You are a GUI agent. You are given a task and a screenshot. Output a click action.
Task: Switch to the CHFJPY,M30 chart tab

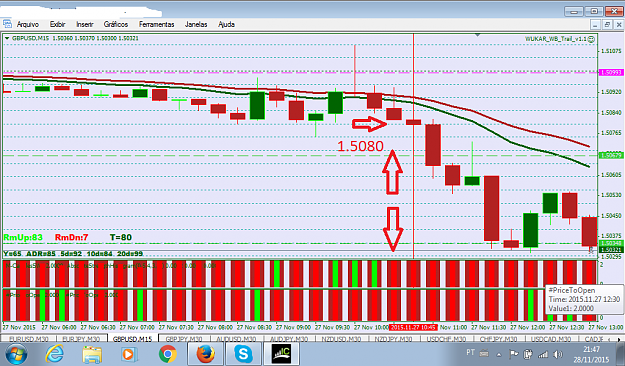pos(498,339)
